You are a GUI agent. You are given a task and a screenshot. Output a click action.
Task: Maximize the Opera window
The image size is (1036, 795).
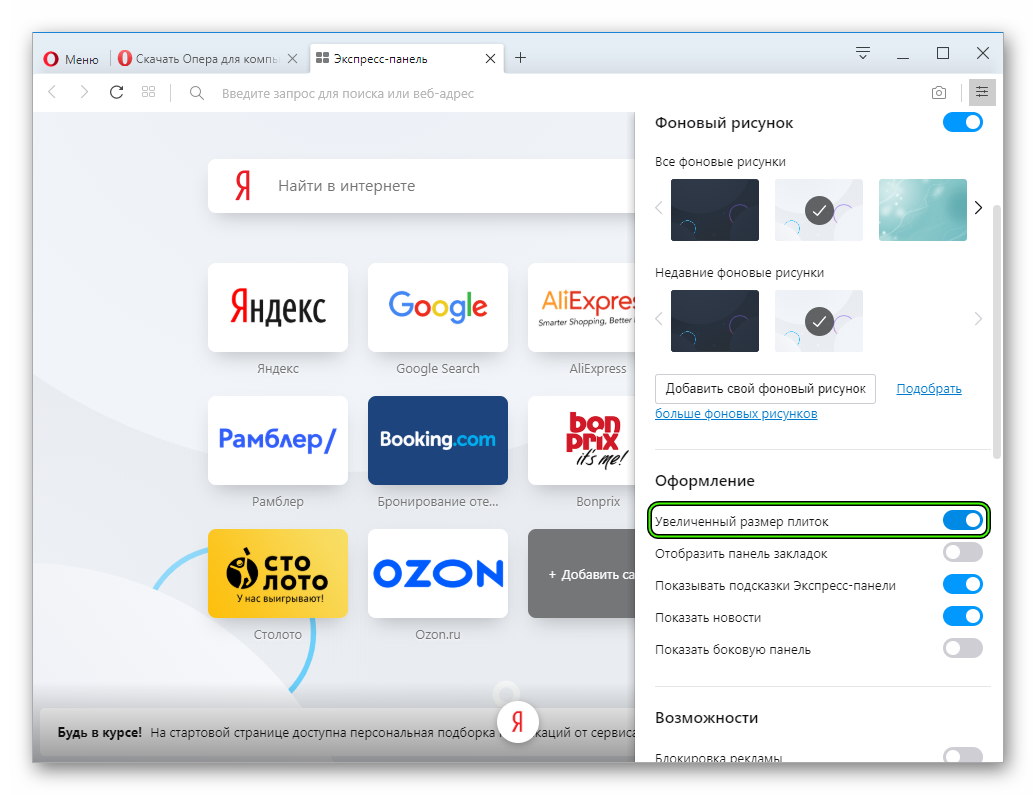coord(943,54)
